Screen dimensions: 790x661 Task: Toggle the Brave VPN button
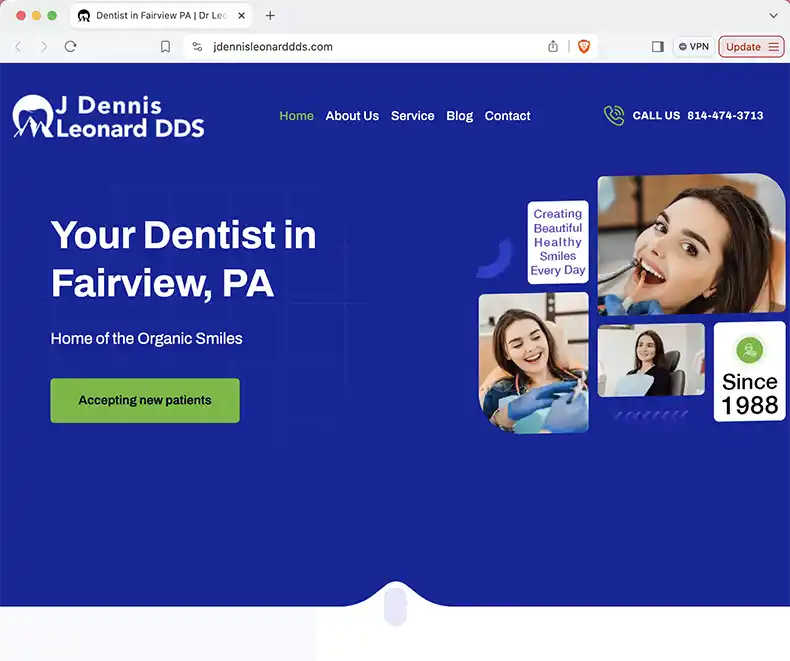pos(694,47)
